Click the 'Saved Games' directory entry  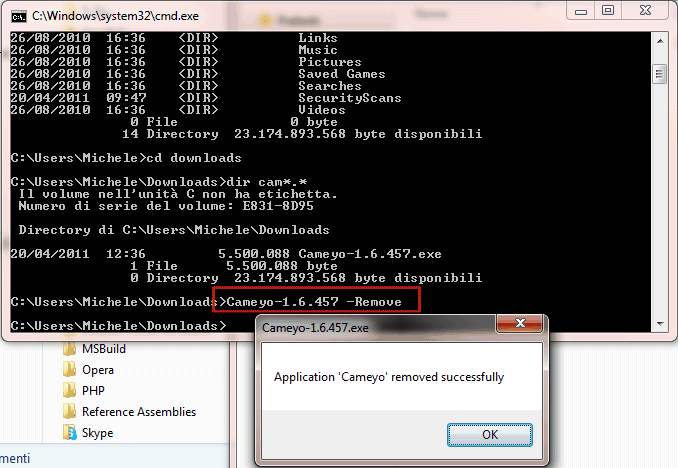coord(342,74)
